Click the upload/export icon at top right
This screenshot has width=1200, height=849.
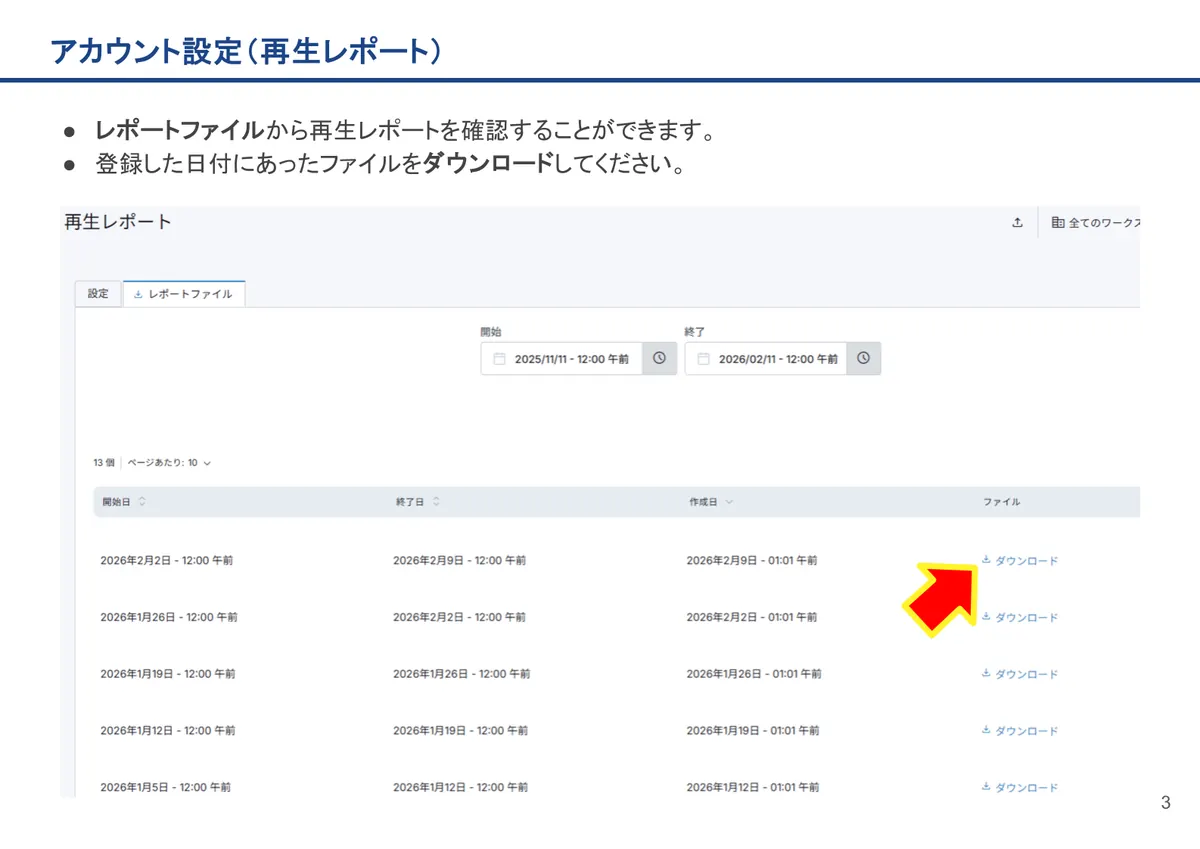pos(1017,223)
